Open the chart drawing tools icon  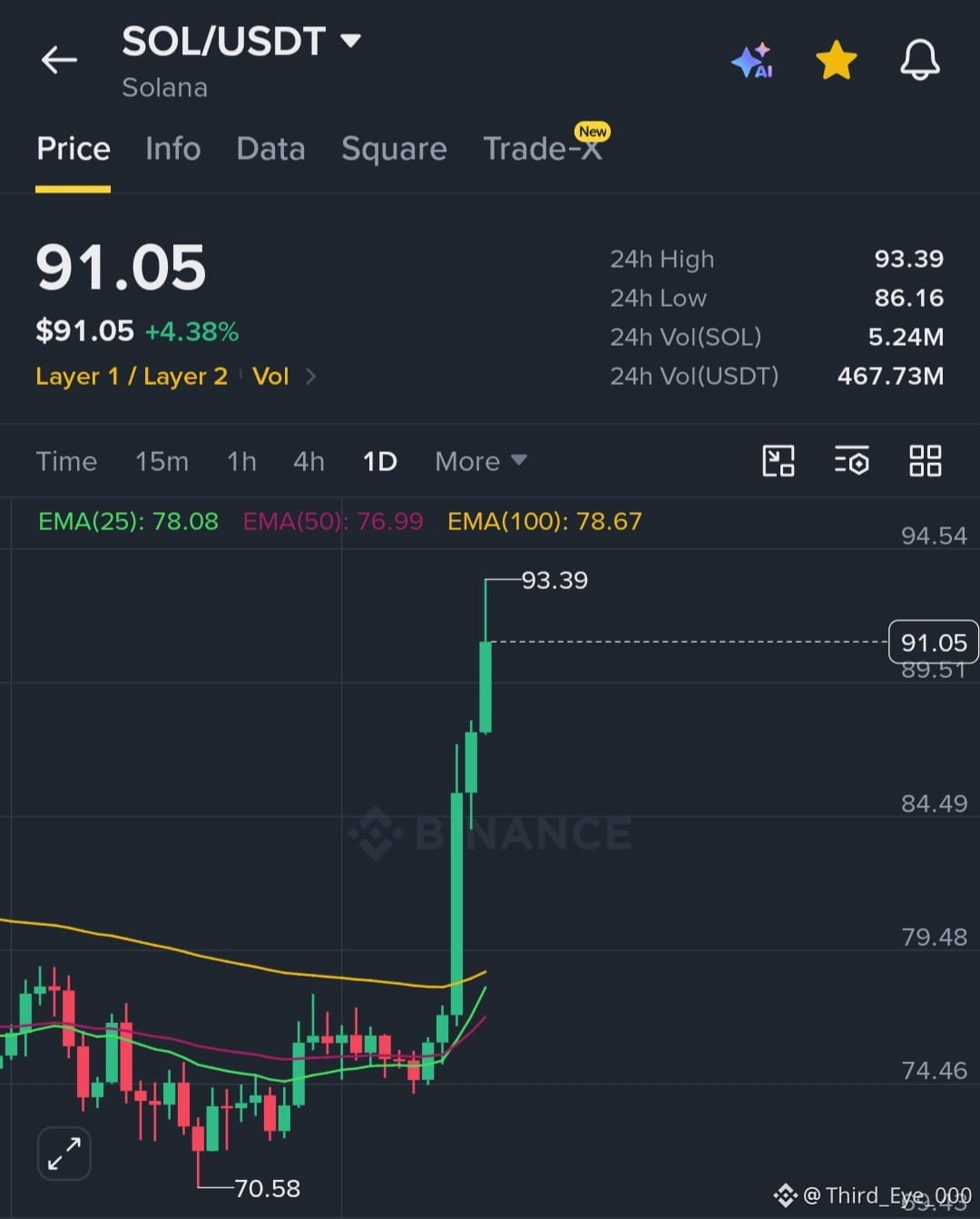click(x=779, y=460)
